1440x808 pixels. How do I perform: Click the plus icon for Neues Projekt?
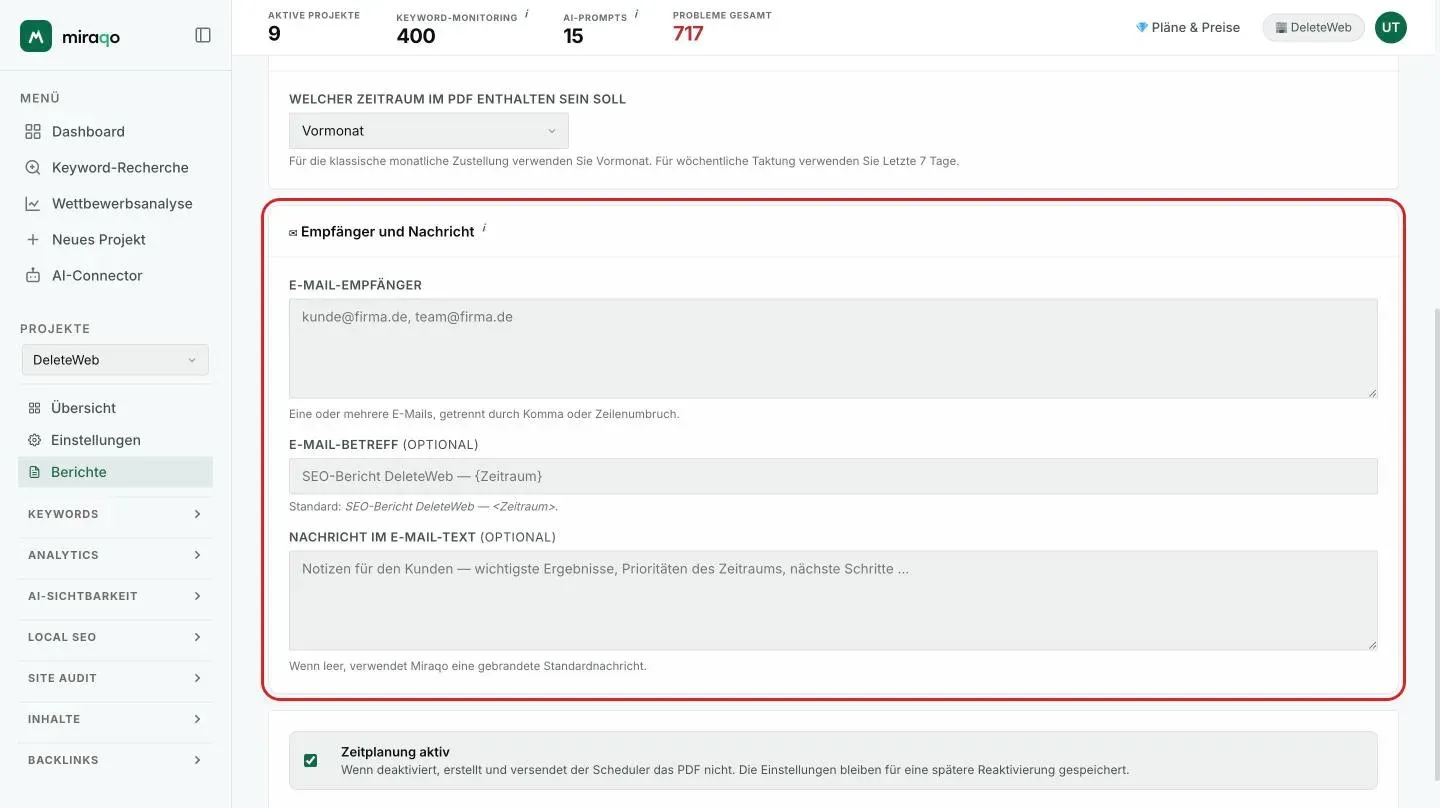(33, 239)
